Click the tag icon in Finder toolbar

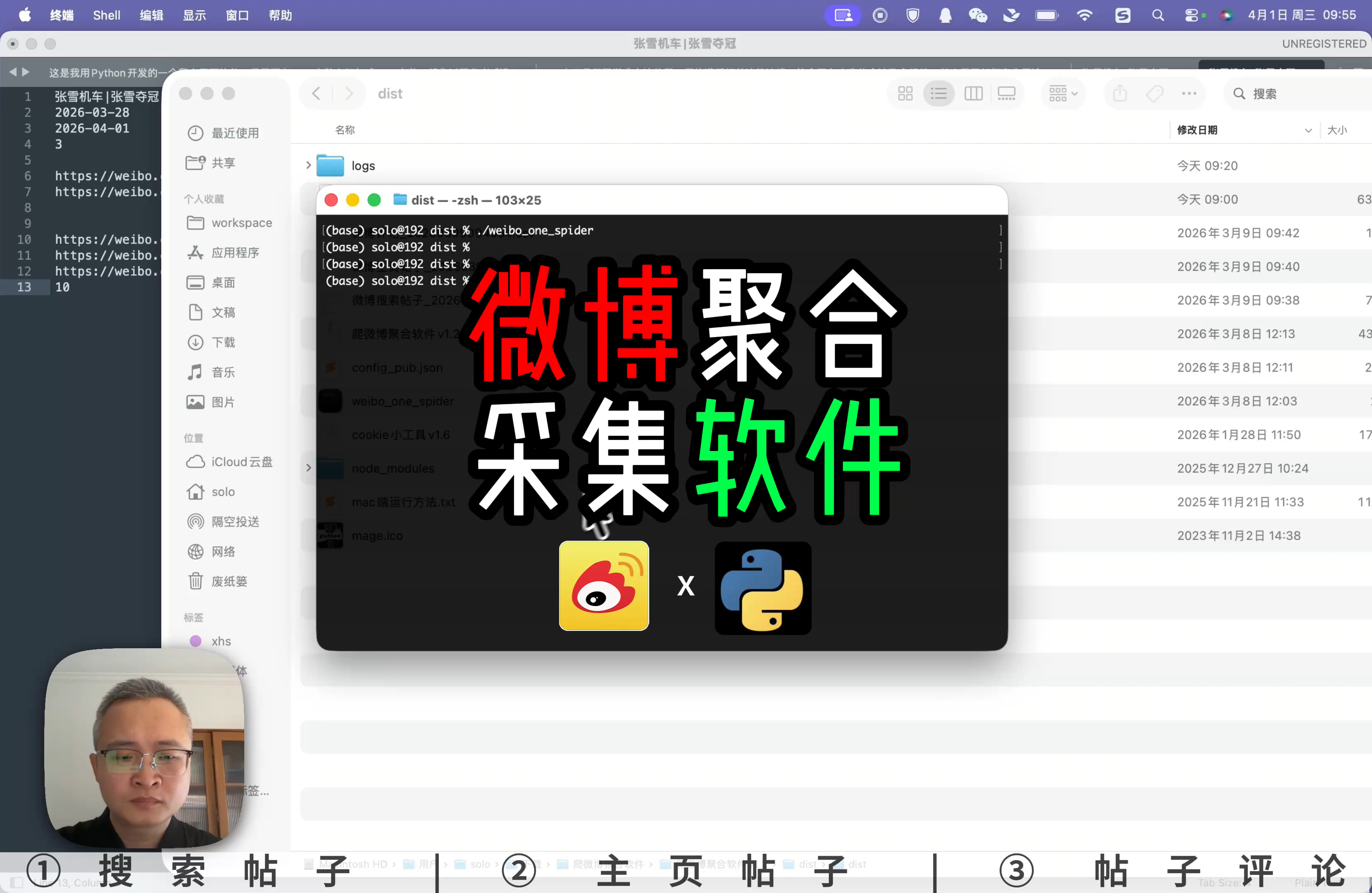point(1154,93)
